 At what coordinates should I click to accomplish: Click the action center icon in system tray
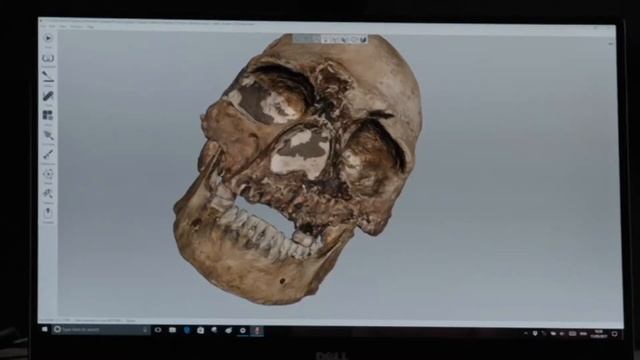614,334
